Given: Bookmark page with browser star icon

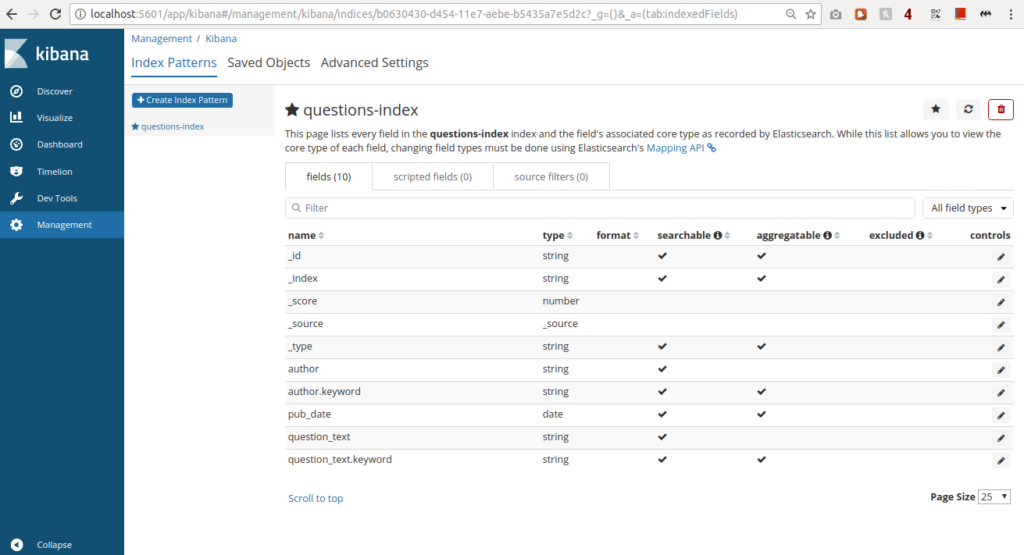Looking at the screenshot, I should coord(810,14).
